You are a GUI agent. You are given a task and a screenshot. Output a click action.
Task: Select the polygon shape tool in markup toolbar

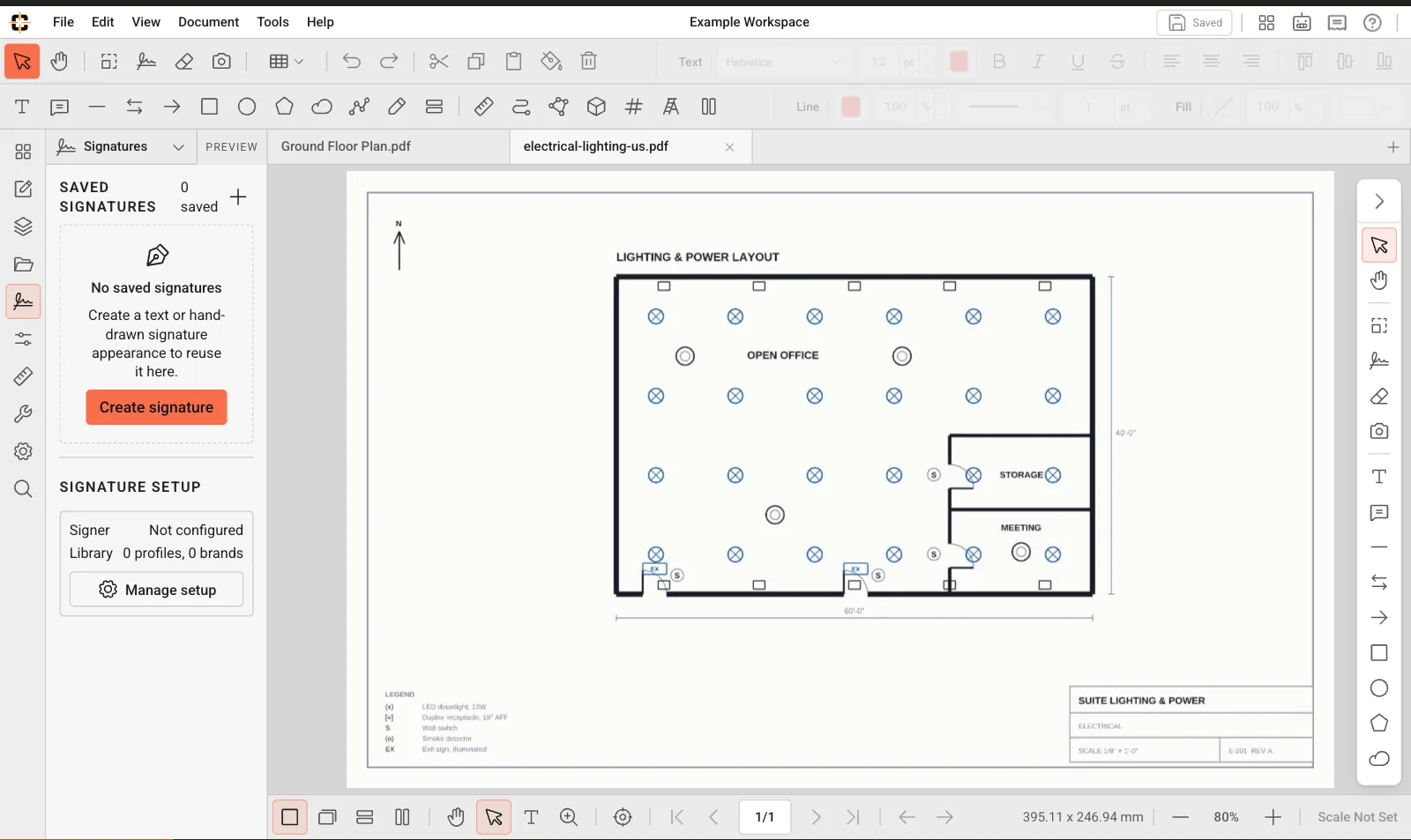[x=284, y=107]
